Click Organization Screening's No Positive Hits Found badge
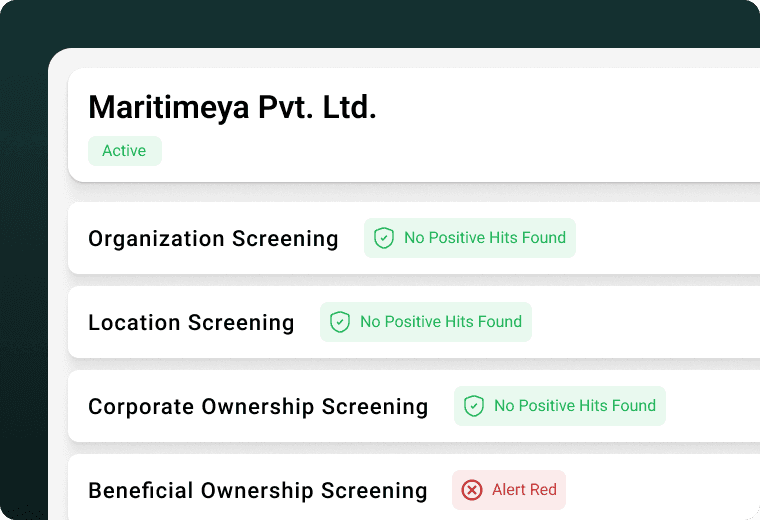 pos(470,238)
